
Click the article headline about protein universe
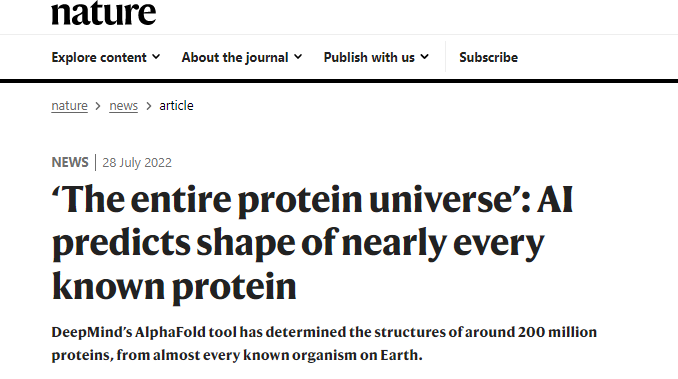pos(312,243)
